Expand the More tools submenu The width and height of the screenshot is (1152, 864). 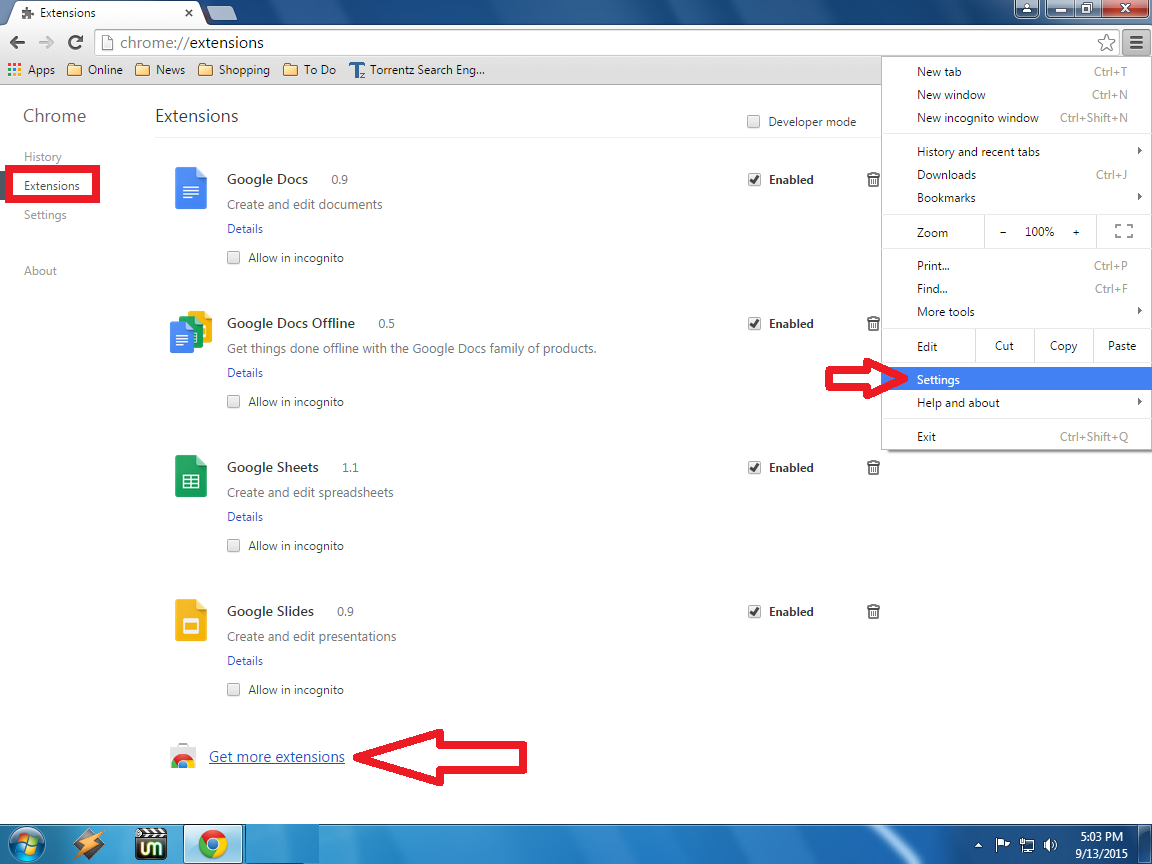click(x=945, y=311)
